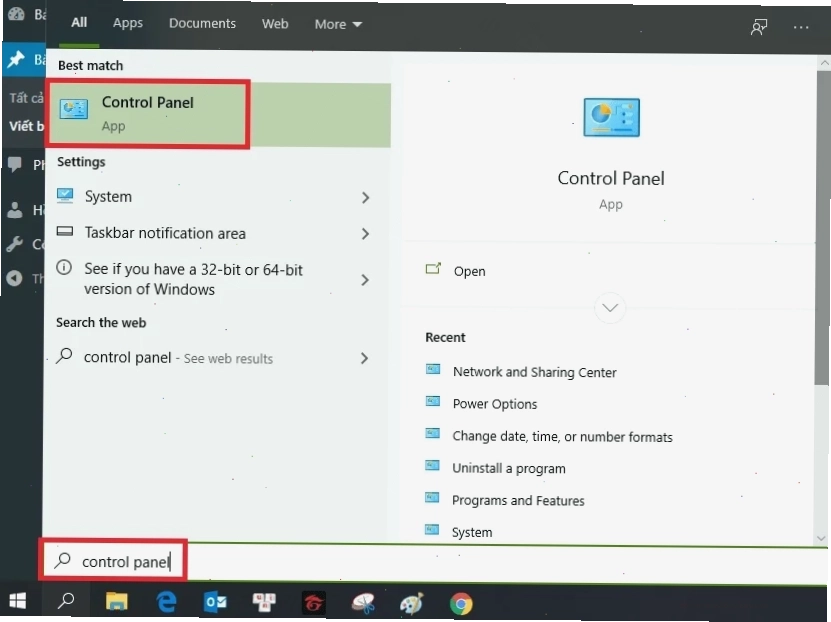Screen dimensions: 831x622
Task: Click the user icon in the left sidebar
Action: pyautogui.click(x=15, y=210)
